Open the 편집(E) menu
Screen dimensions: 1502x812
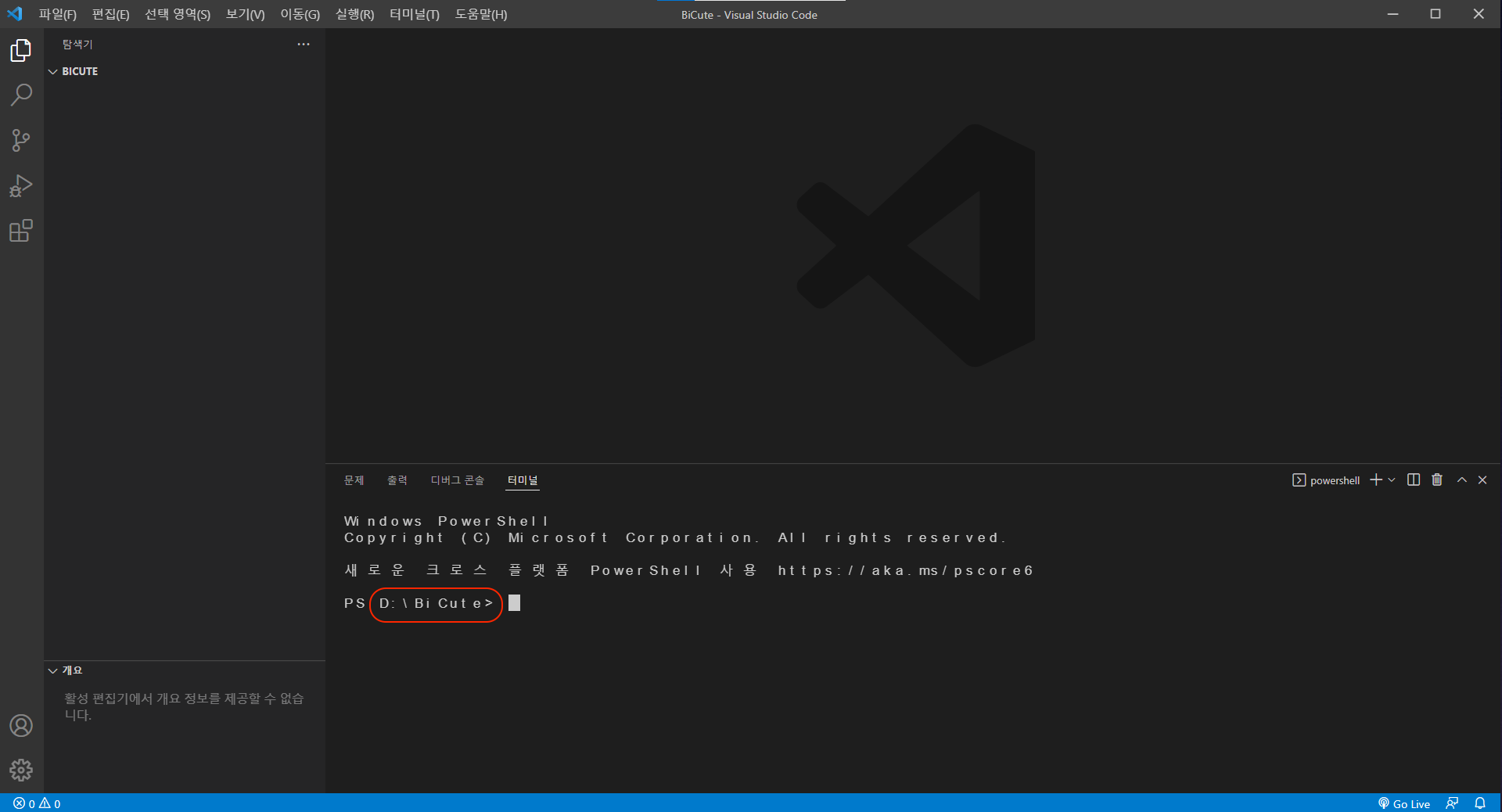coord(110,14)
